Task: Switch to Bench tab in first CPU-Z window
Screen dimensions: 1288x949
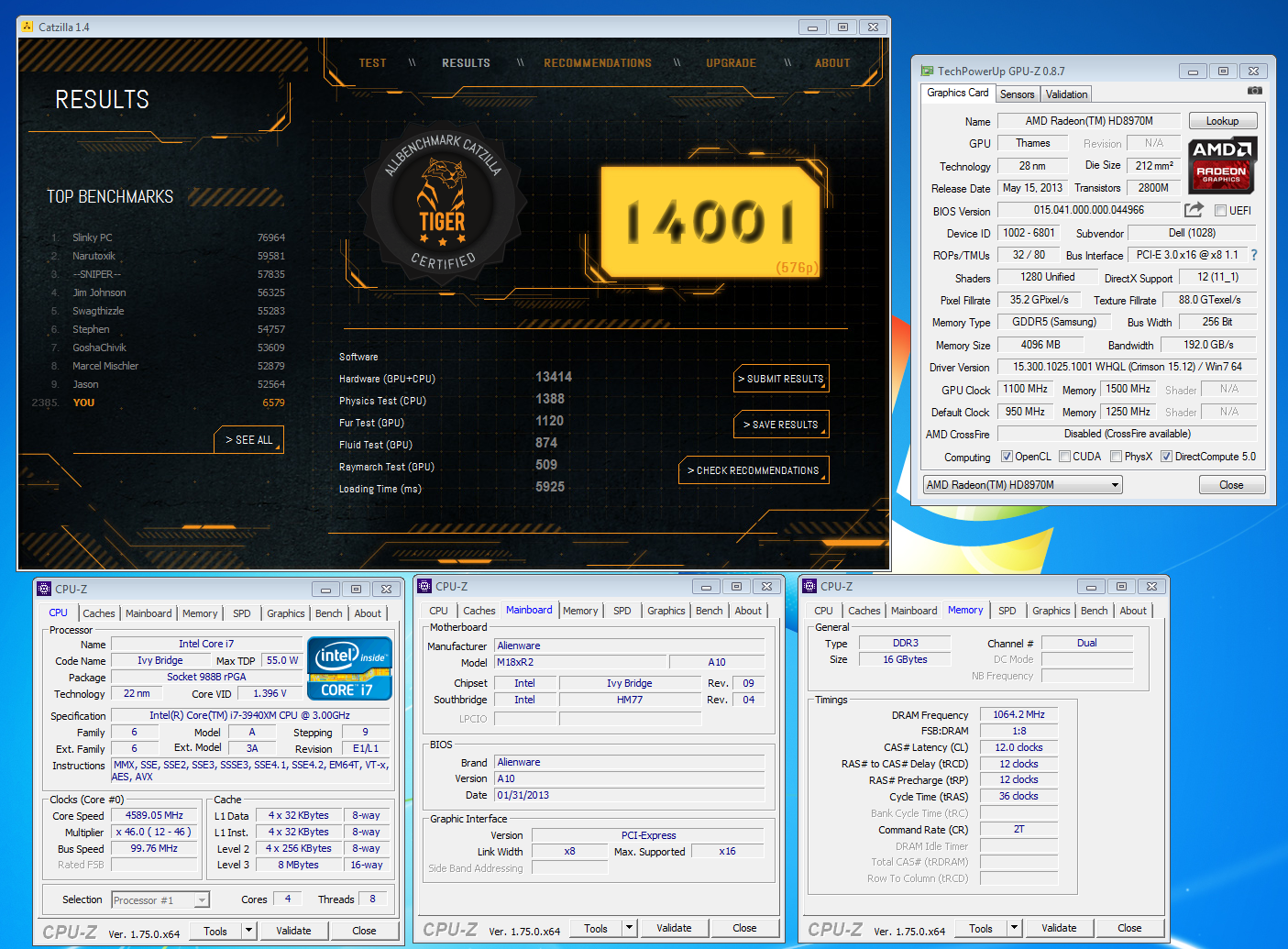Action: point(328,613)
